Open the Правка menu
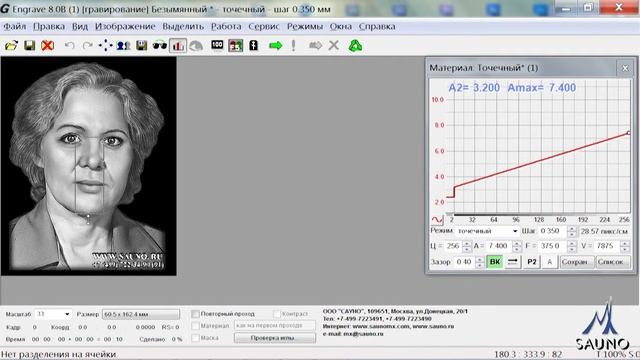The width and height of the screenshot is (640, 360). [x=49, y=27]
